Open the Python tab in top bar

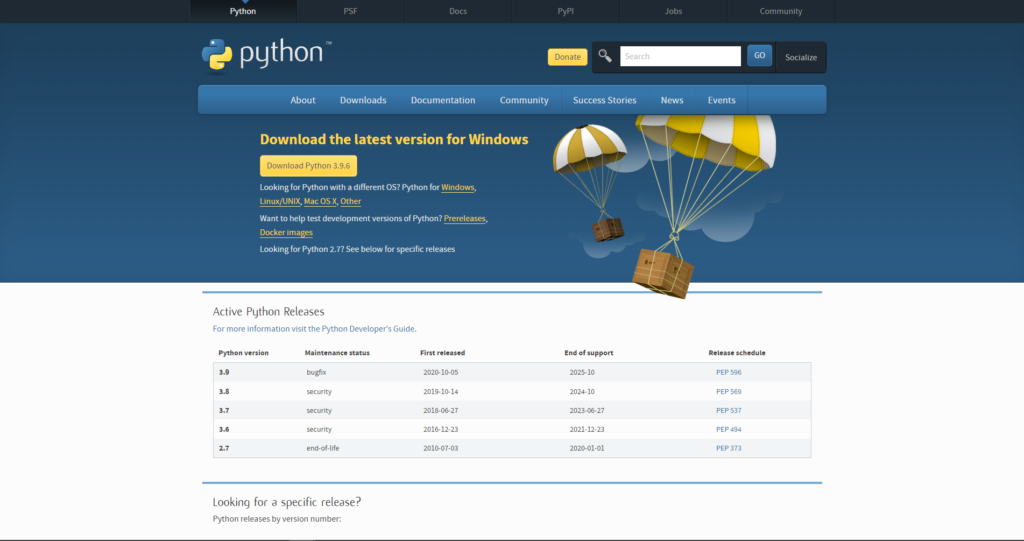point(243,11)
